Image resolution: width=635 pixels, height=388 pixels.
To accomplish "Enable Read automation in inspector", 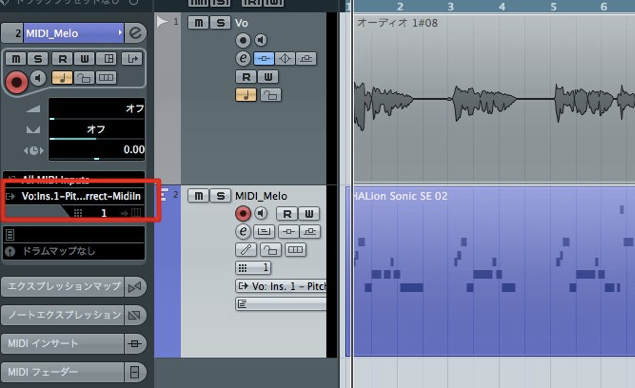I will coord(62,59).
